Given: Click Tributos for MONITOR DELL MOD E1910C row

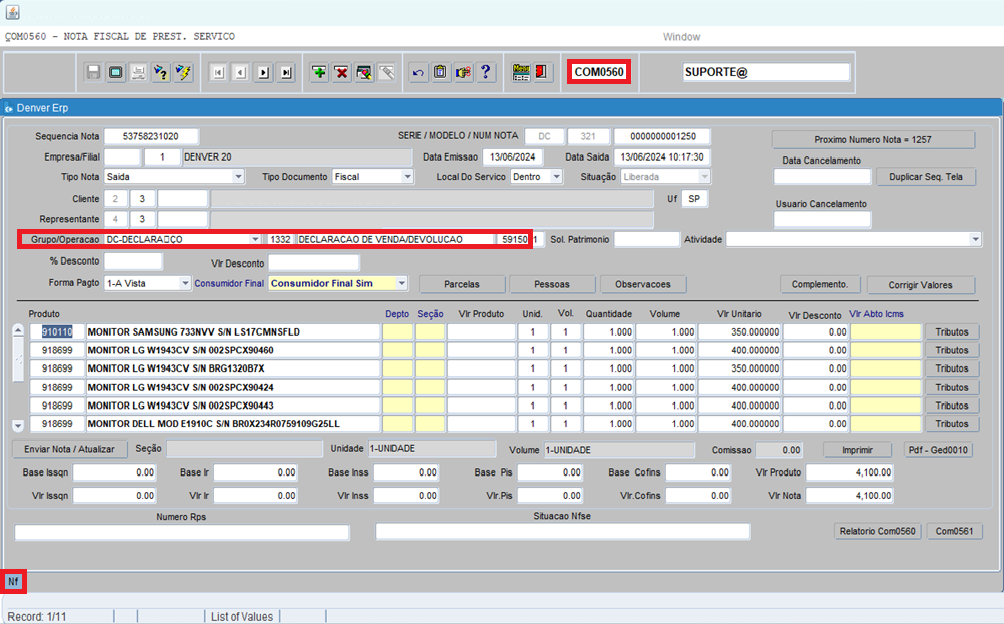Looking at the screenshot, I should click(951, 424).
